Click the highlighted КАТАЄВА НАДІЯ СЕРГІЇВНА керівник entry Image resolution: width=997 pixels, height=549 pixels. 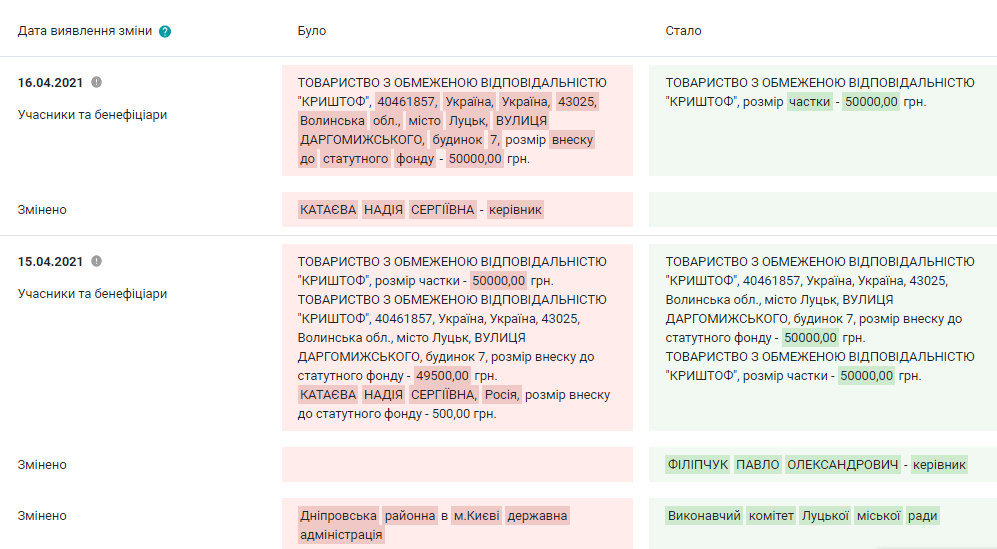pyautogui.click(x=421, y=210)
